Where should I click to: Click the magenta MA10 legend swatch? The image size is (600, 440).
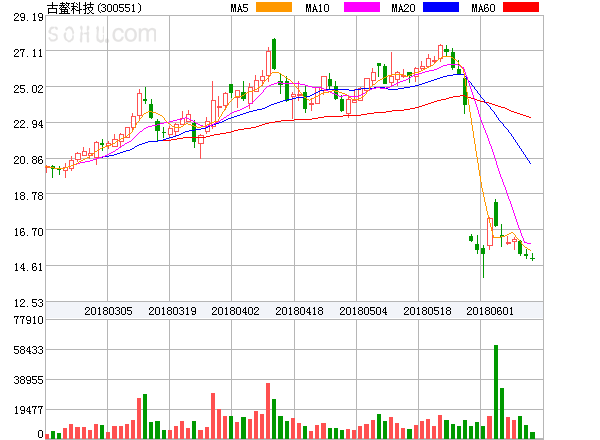[362, 7]
